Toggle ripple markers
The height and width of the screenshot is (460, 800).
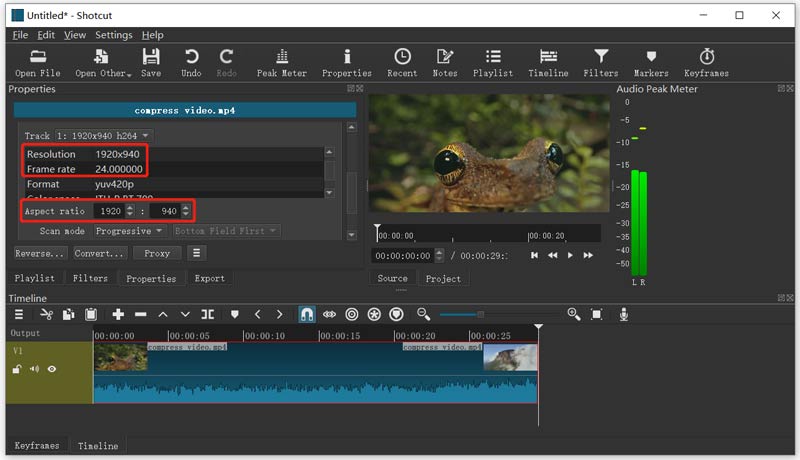click(396, 314)
